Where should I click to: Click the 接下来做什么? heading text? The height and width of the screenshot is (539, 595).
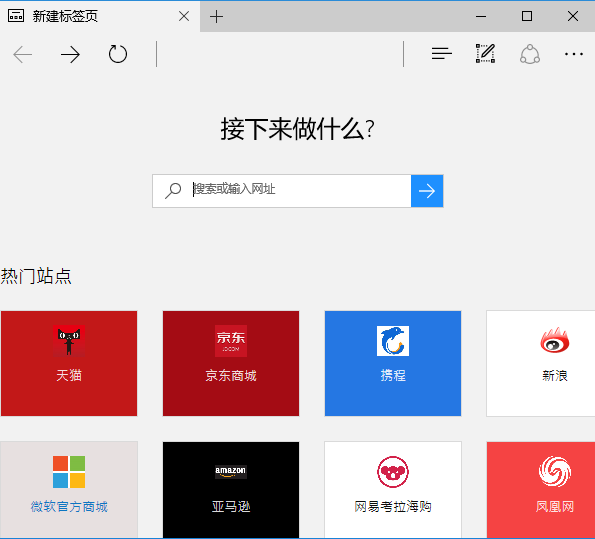298,129
